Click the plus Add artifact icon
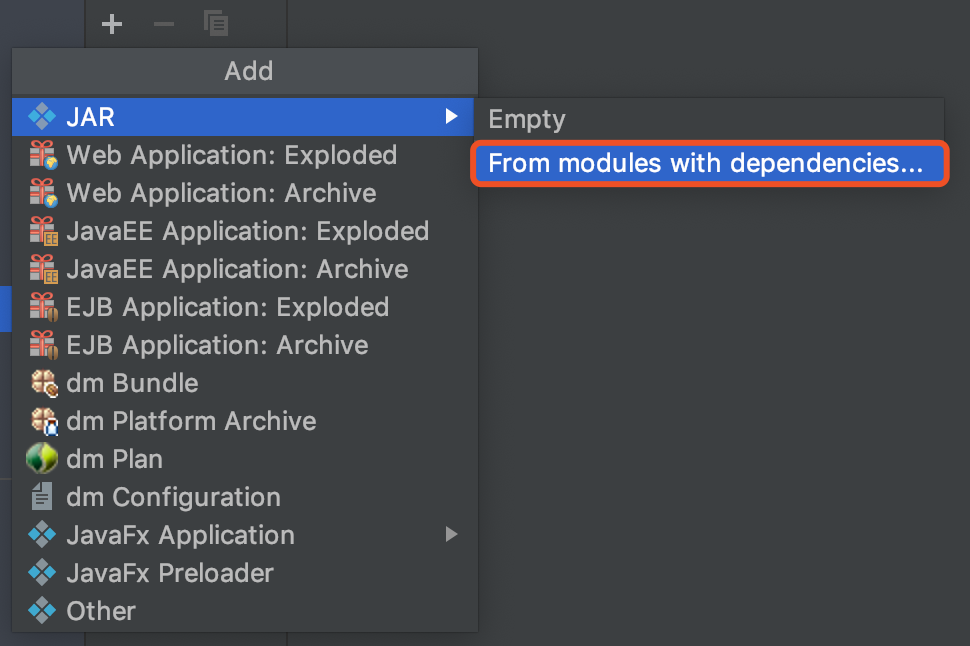The width and height of the screenshot is (970, 646). 112,24
